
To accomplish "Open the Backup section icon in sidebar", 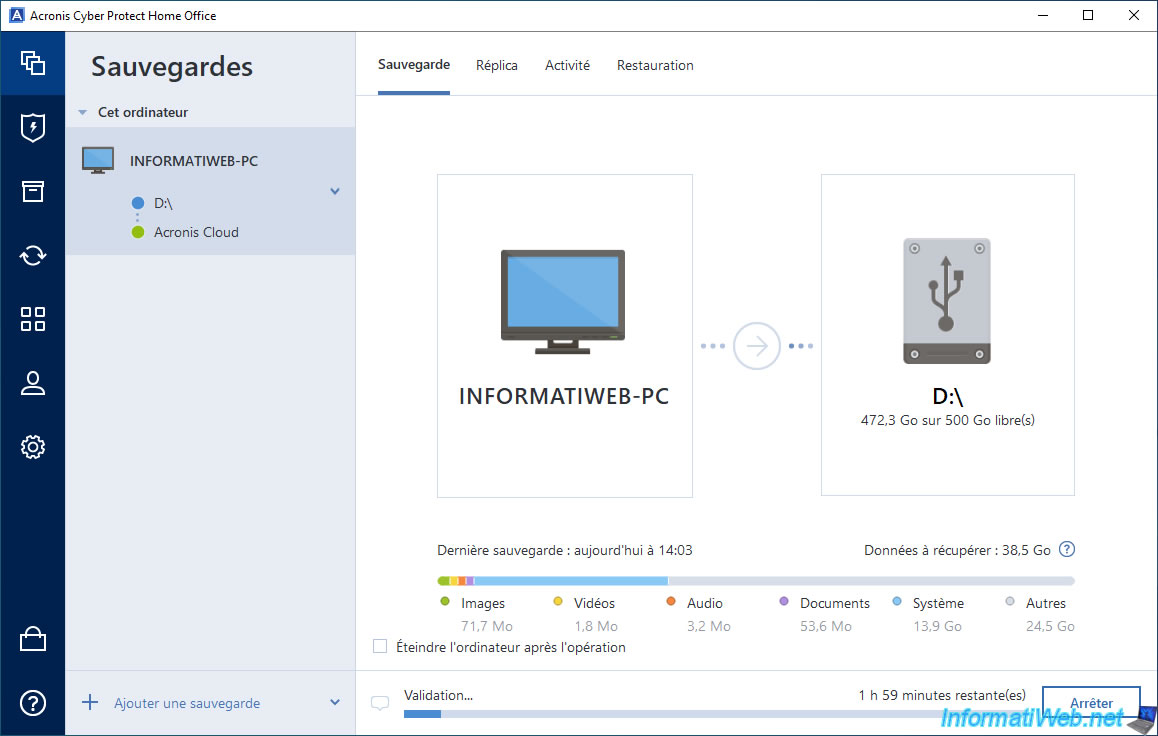I will 32,63.
